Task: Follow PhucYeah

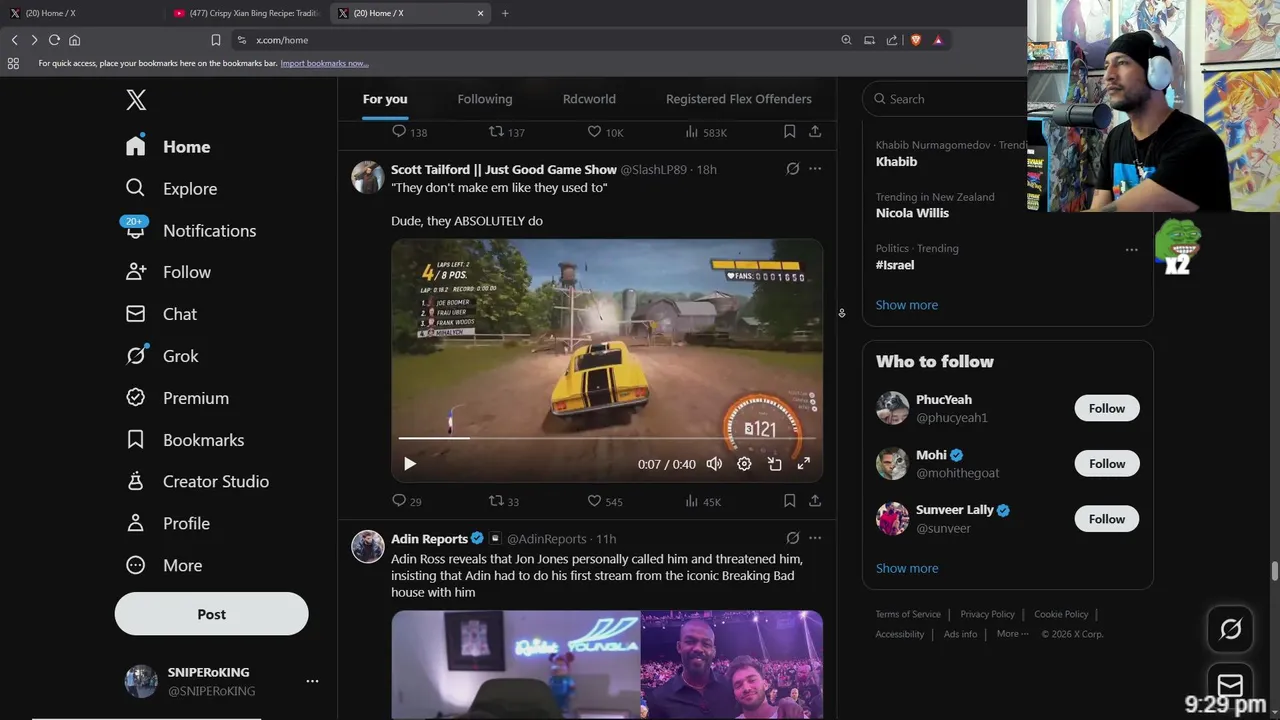Action: 1107,408
